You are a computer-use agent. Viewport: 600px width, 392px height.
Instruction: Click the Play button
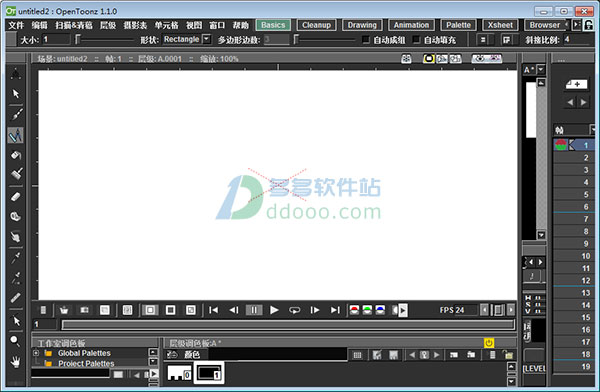[x=274, y=310]
